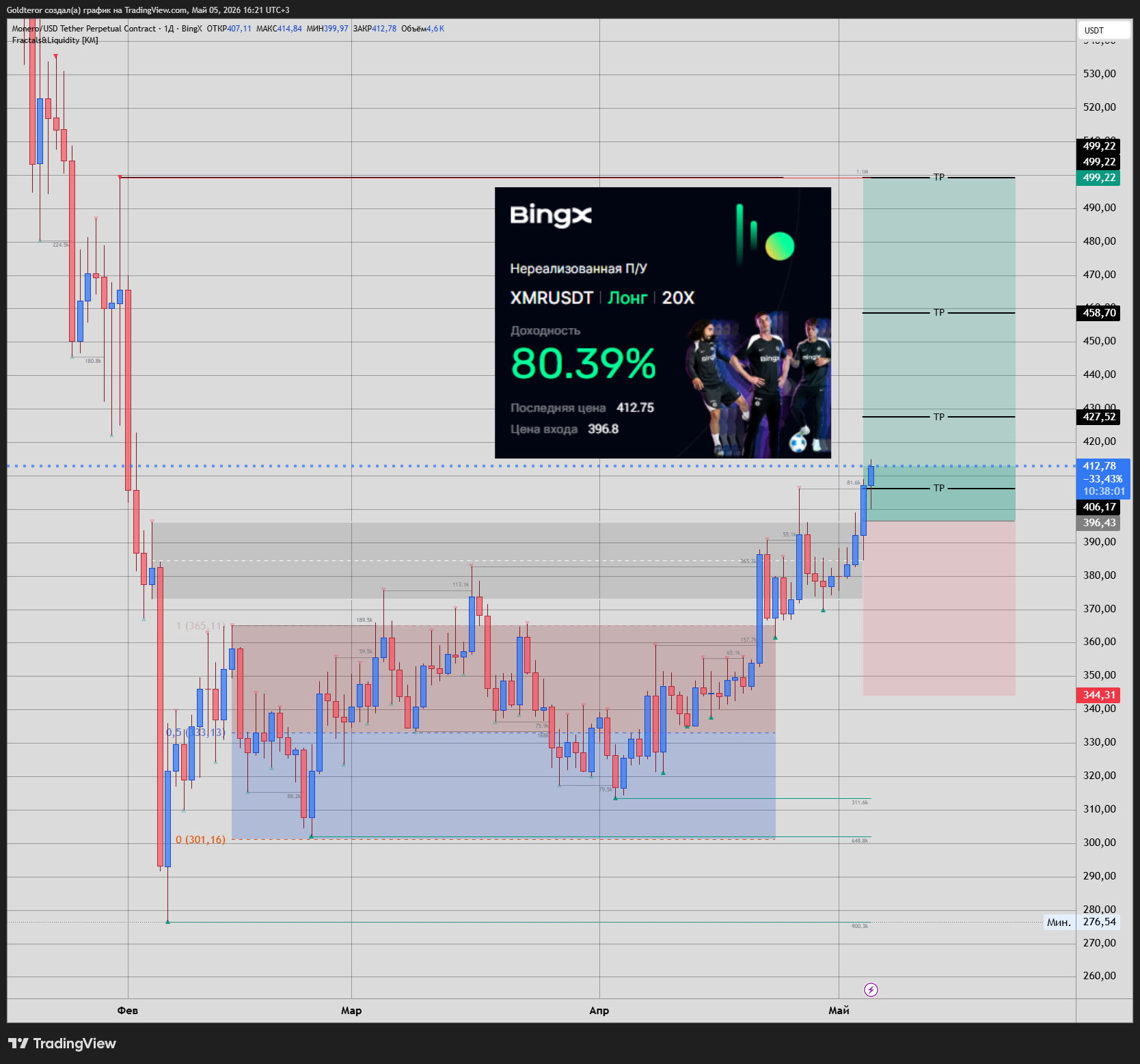Click the МАКС 414,84 high value
The width and height of the screenshot is (1140, 1064).
[x=279, y=29]
